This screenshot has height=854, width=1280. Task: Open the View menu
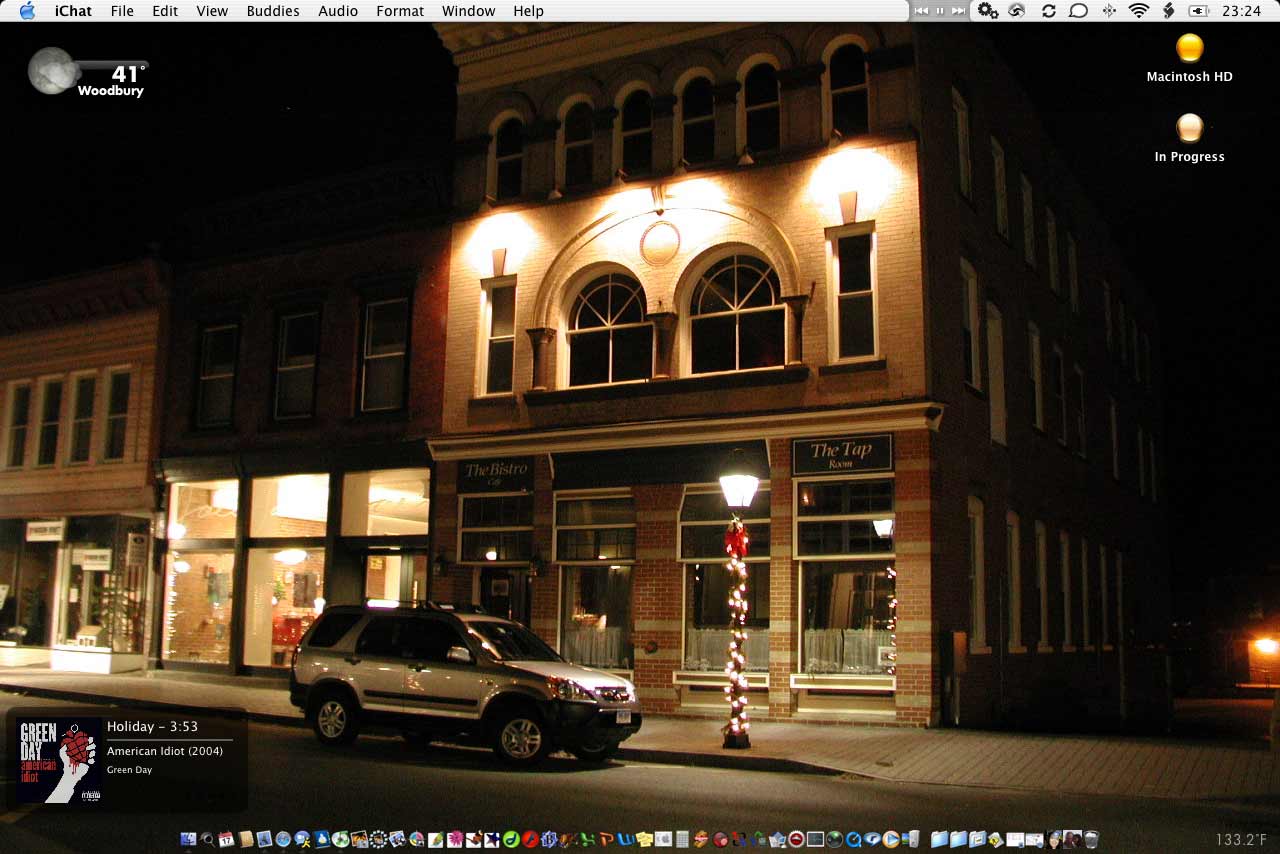click(x=212, y=11)
